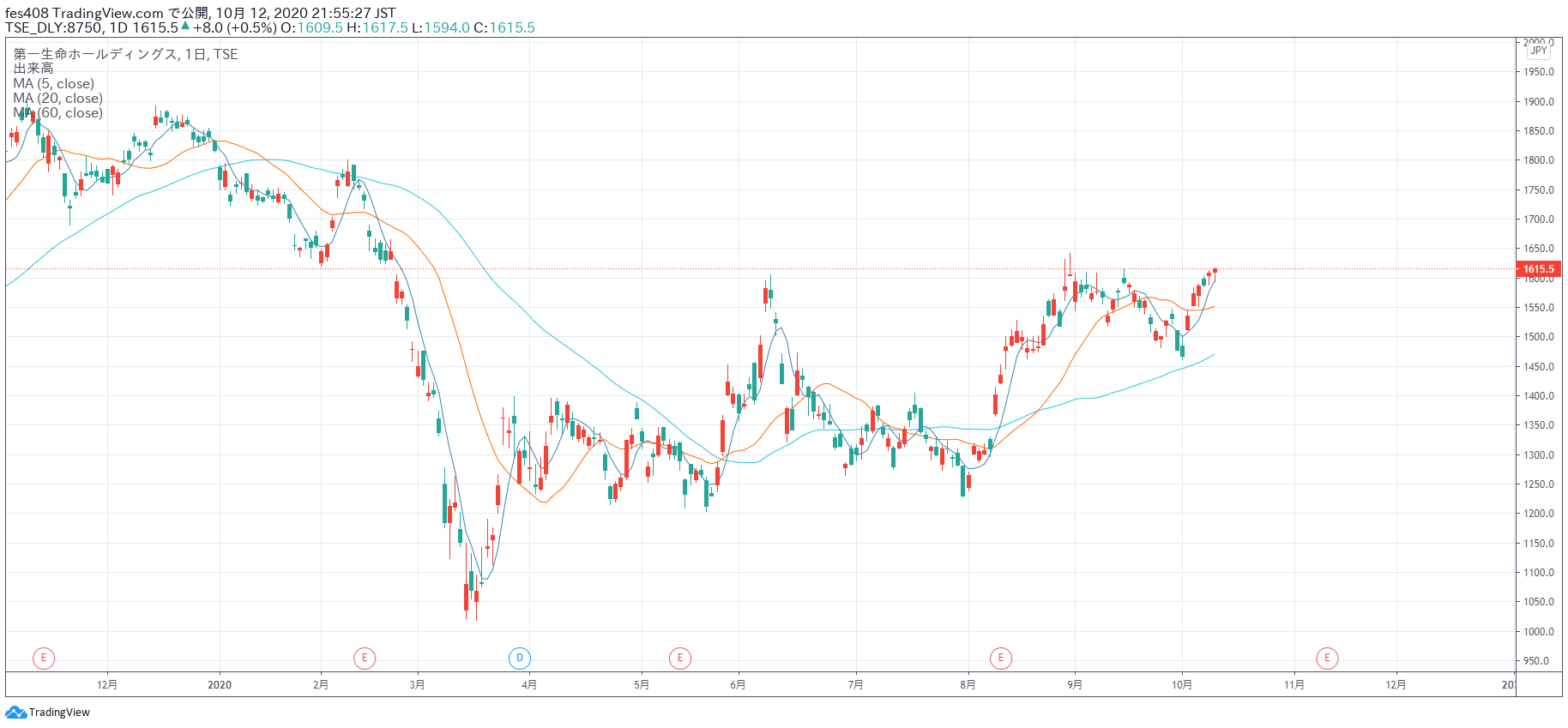
Task: Click the earnings E marker in February
Action: coord(365,659)
